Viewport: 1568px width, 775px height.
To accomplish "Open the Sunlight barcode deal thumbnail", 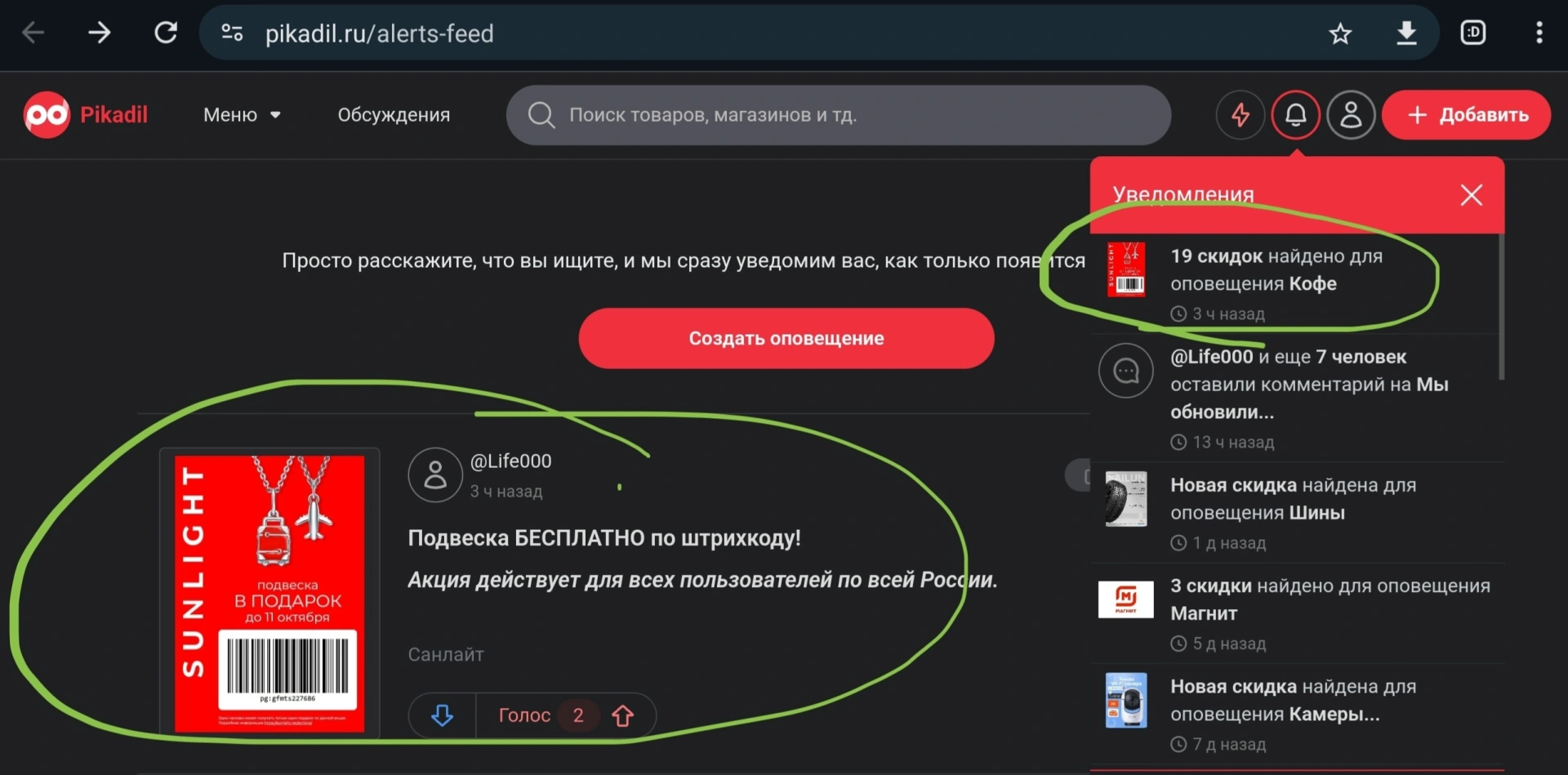I will coord(269,594).
